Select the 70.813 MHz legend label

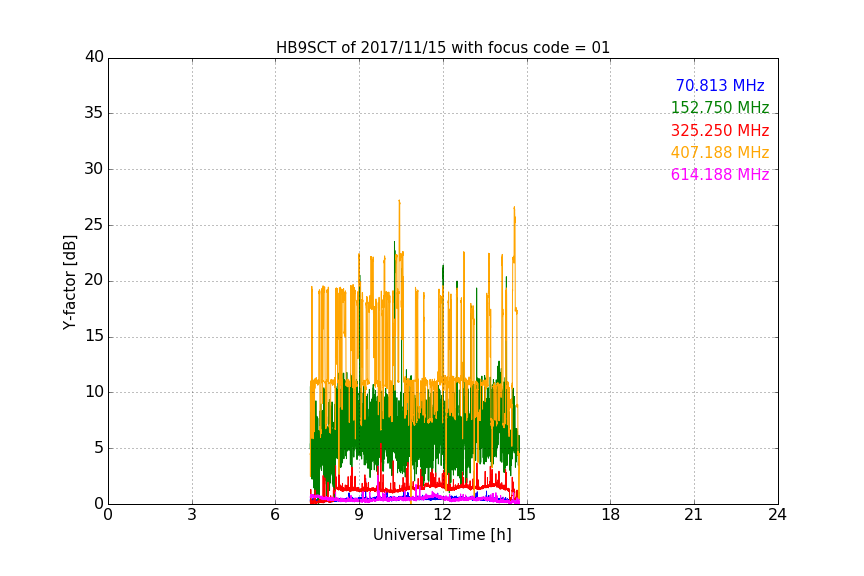tap(720, 85)
